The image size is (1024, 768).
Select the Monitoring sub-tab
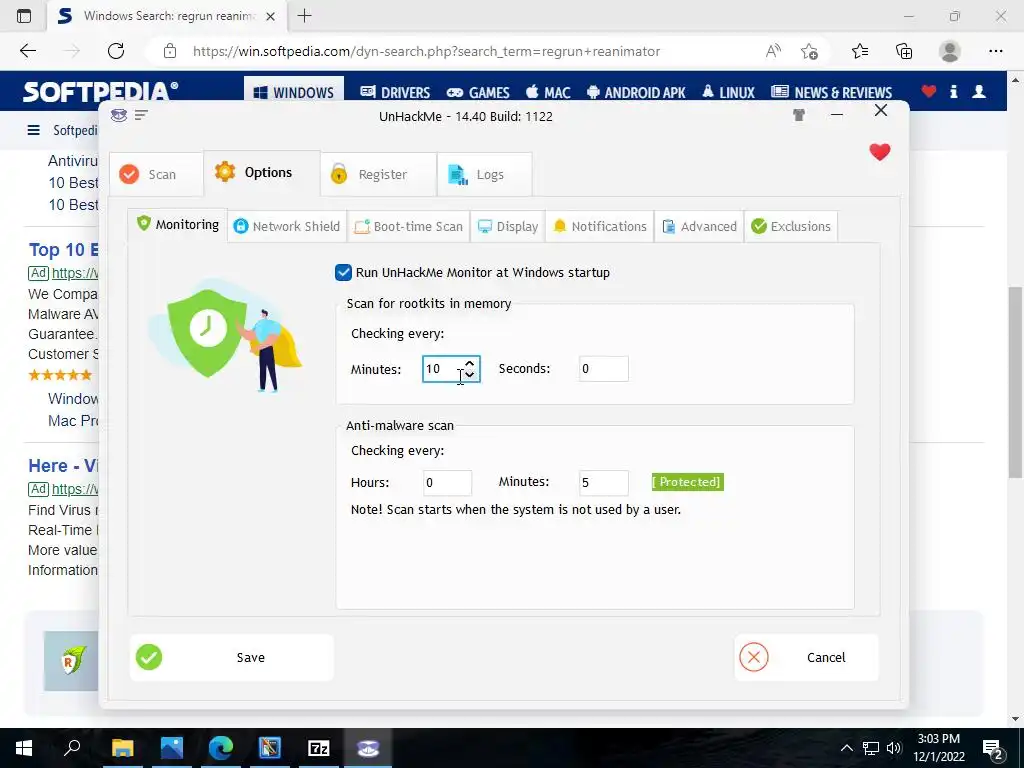point(178,225)
